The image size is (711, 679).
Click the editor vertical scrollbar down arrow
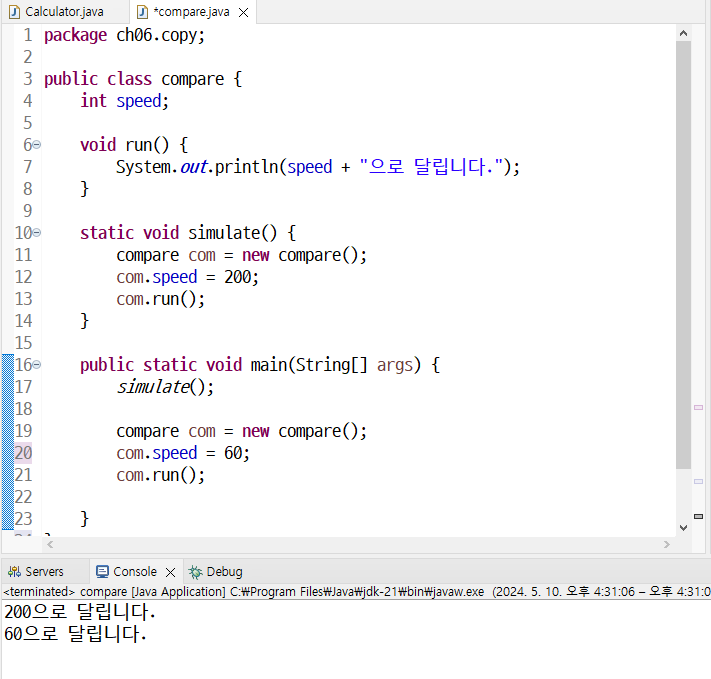(683, 528)
